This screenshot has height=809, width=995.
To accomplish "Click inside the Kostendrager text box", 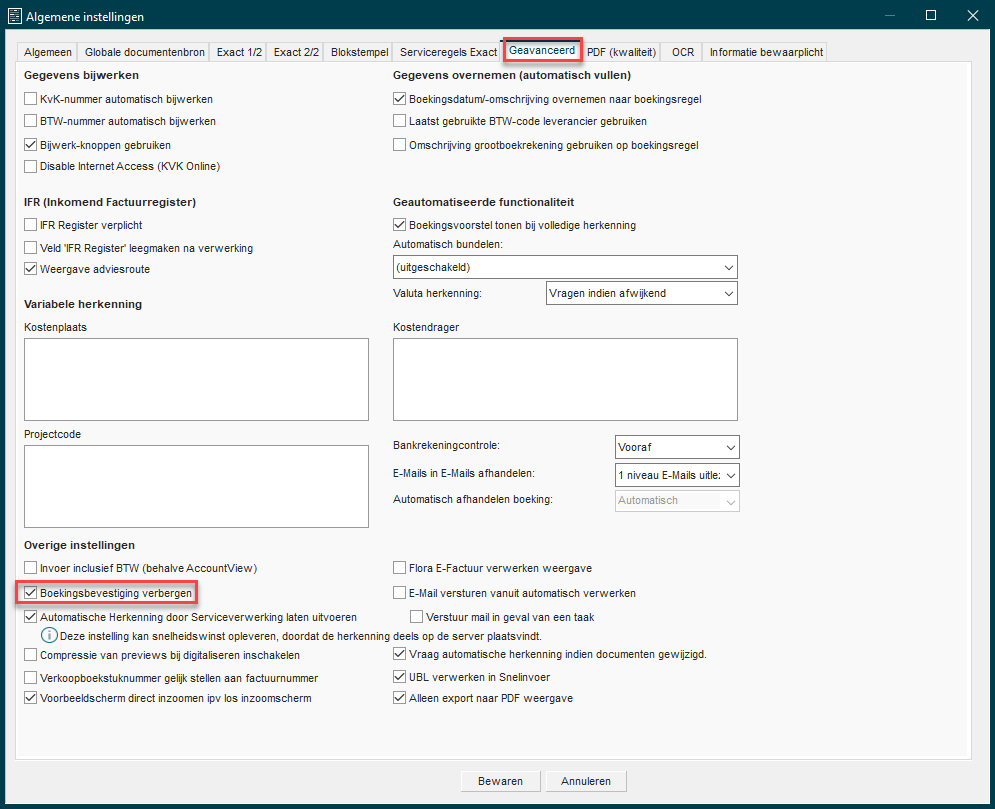I will click(565, 378).
